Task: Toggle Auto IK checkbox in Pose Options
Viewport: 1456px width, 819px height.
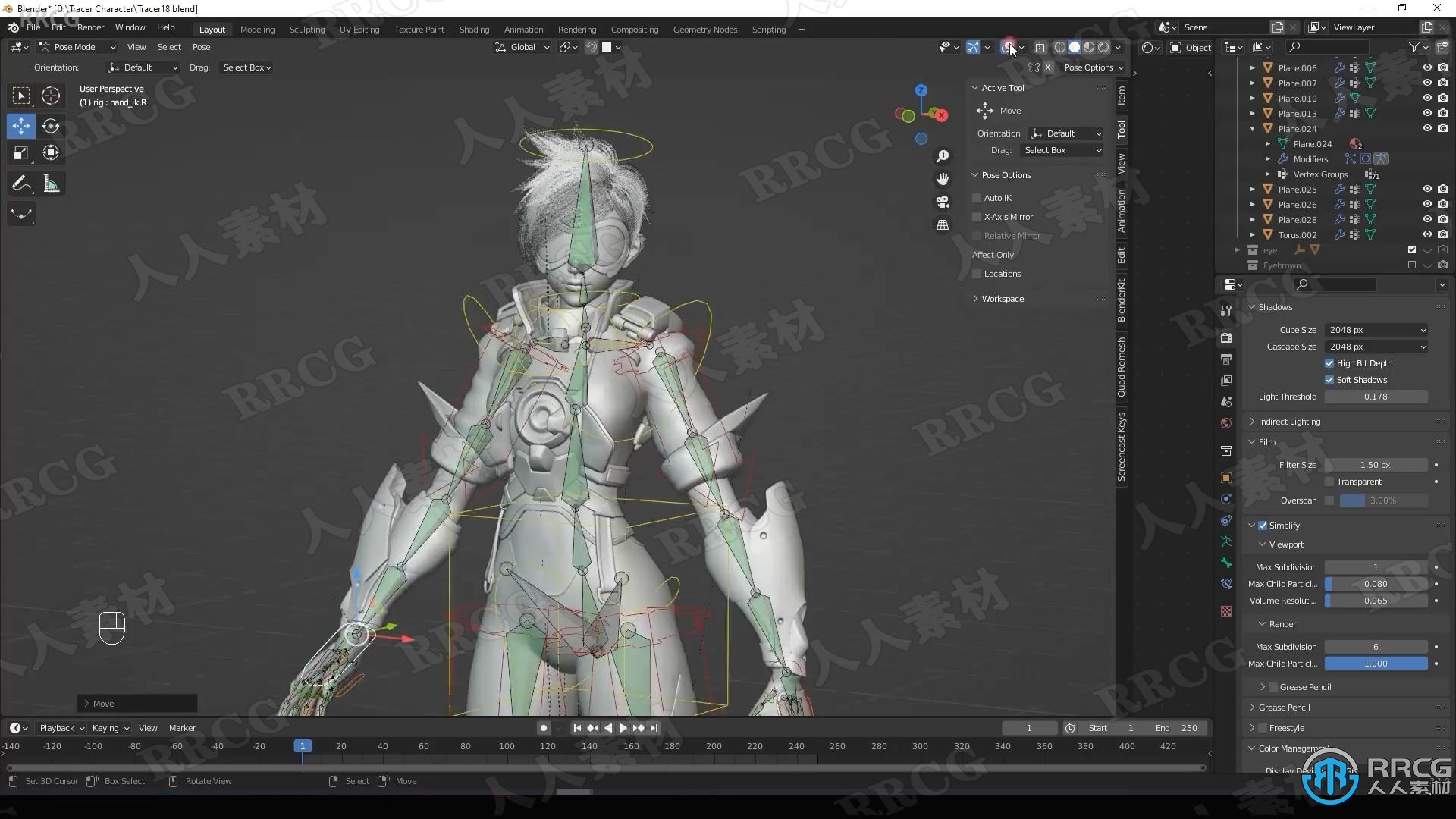Action: (x=977, y=198)
